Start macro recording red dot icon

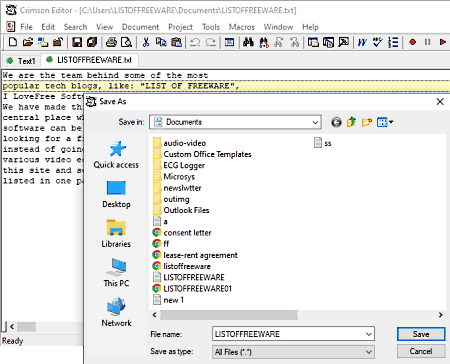[x=413, y=42]
